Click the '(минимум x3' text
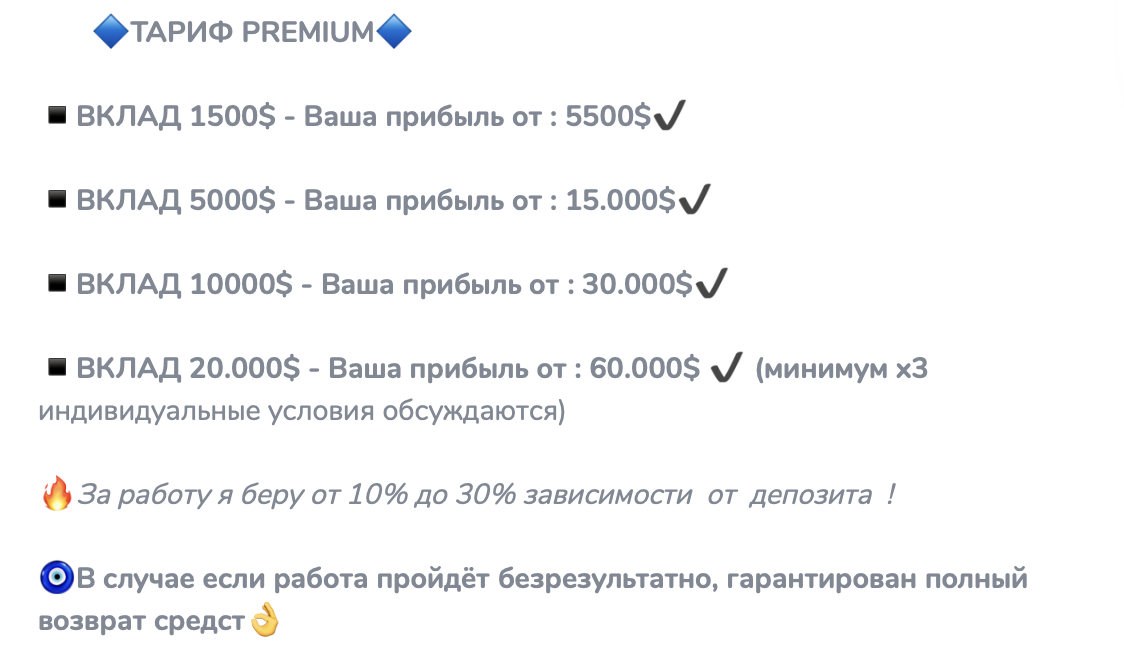The width and height of the screenshot is (1124, 648). pos(842,369)
